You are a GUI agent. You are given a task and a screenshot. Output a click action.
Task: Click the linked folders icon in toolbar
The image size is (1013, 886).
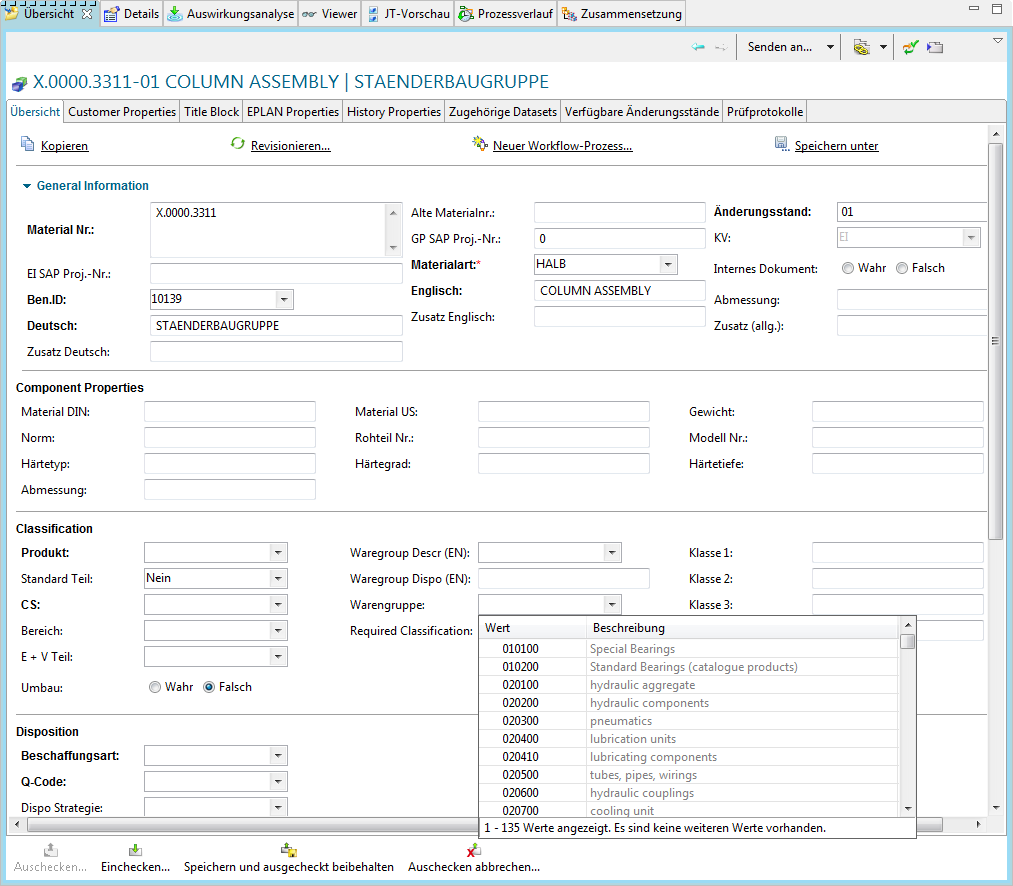[861, 47]
